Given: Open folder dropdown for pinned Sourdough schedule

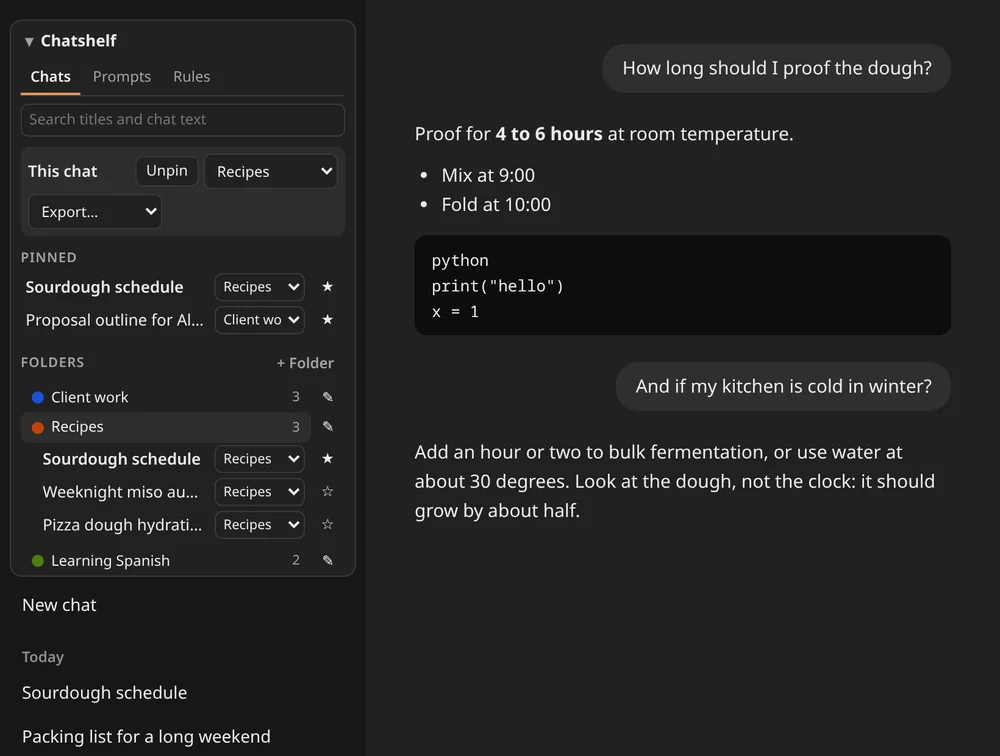Looking at the screenshot, I should [260, 287].
